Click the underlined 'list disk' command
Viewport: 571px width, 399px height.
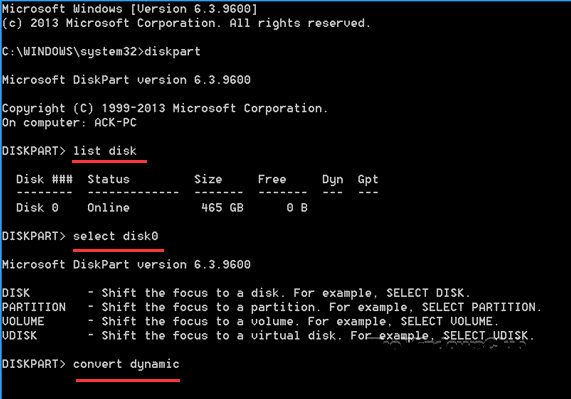[105, 151]
